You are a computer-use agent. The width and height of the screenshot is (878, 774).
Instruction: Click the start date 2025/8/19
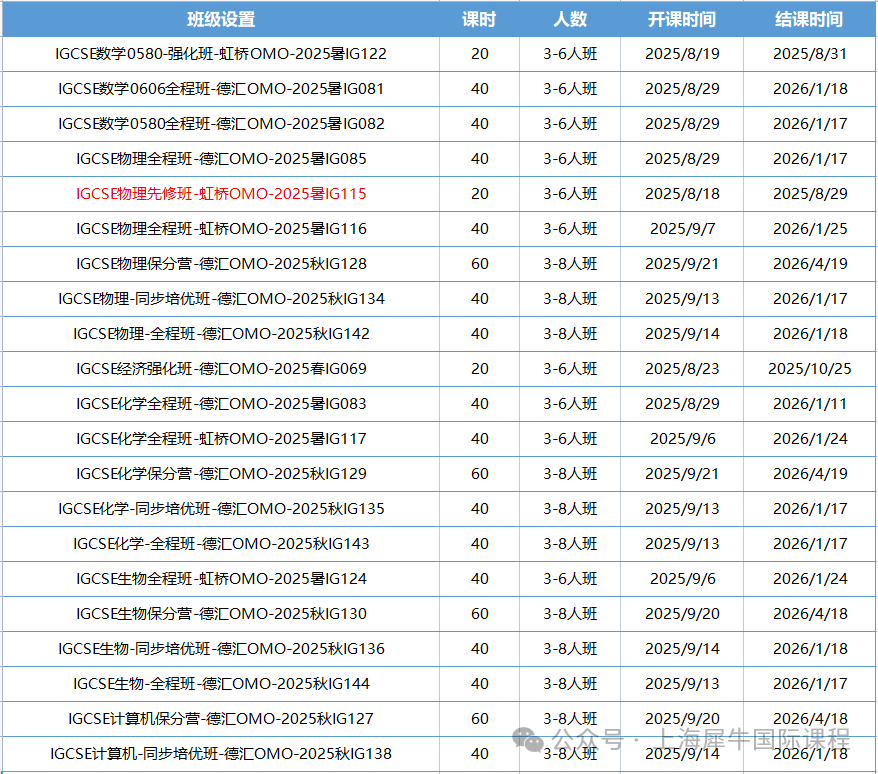(x=681, y=54)
